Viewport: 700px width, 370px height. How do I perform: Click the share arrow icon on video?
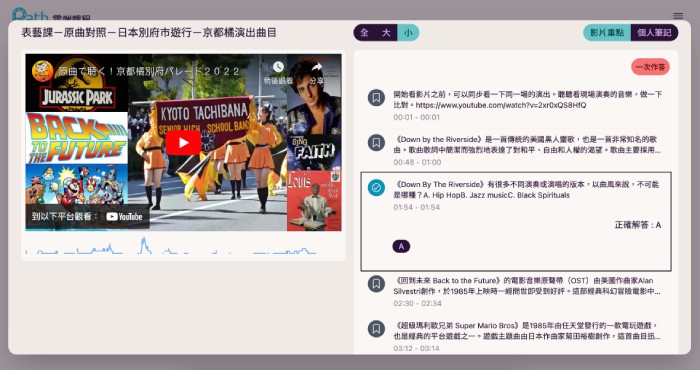(x=317, y=67)
